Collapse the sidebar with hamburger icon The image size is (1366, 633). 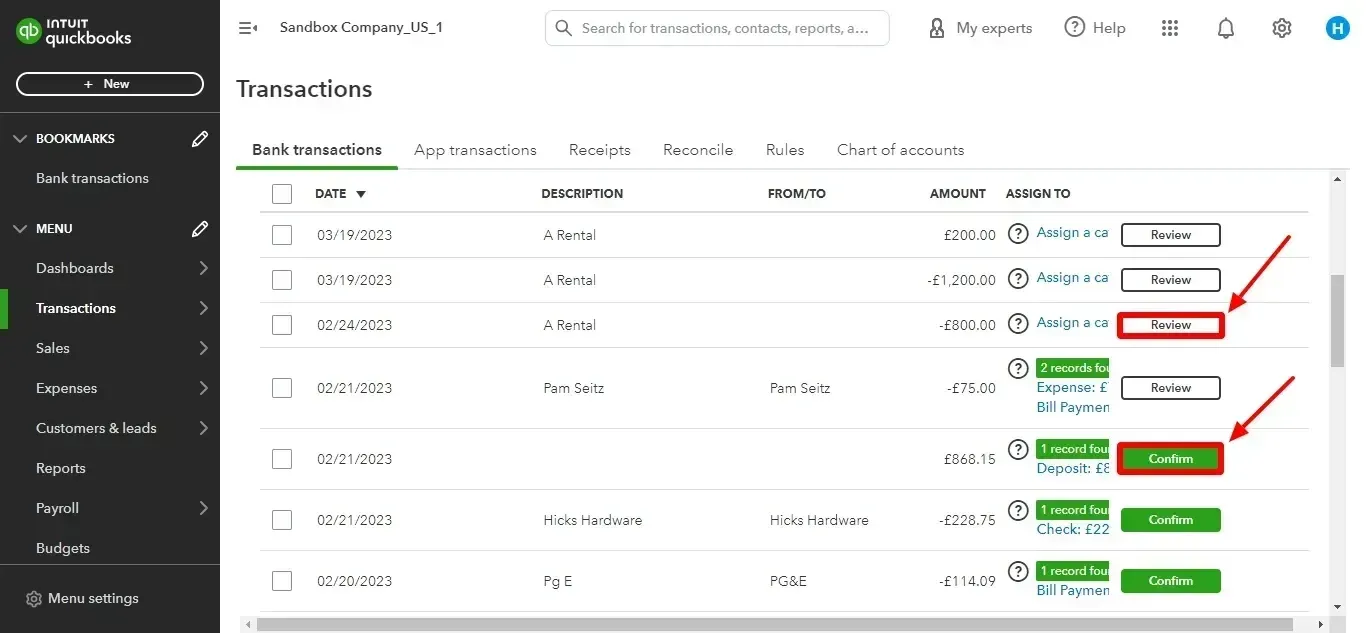point(248,28)
